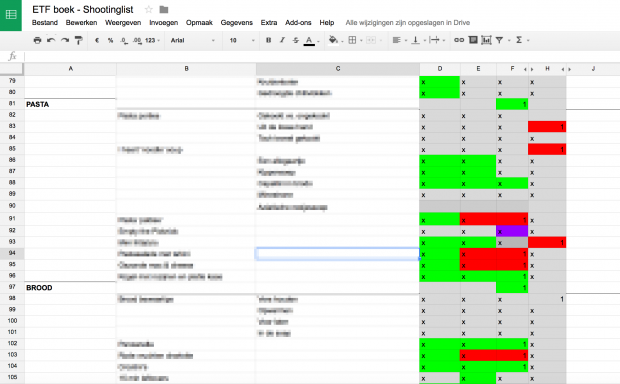Viewport: 620px width, 384px height.
Task: Toggle strikethrough formatting
Action: (296, 40)
